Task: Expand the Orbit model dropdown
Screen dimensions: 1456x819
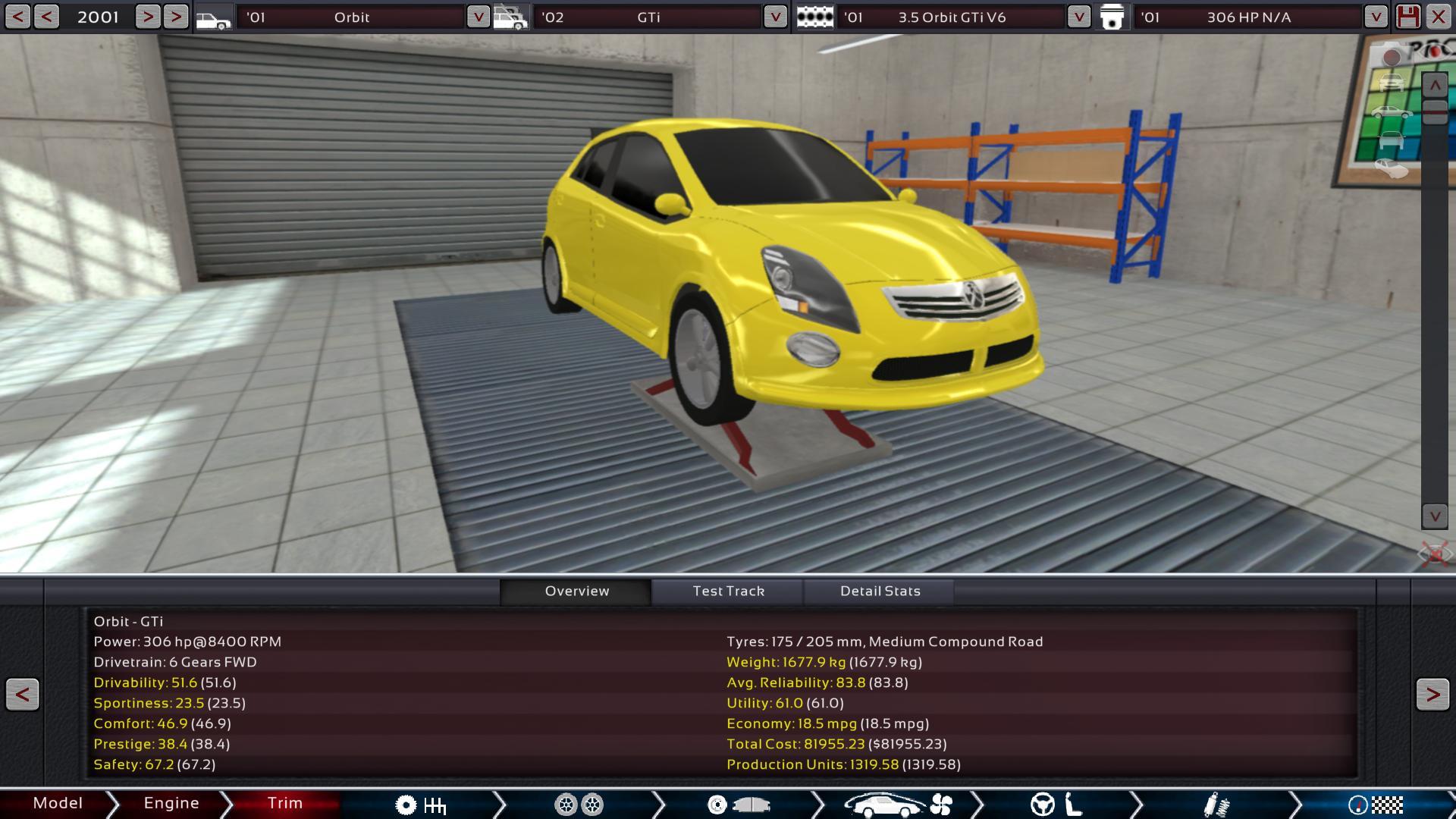Action: pyautogui.click(x=478, y=17)
